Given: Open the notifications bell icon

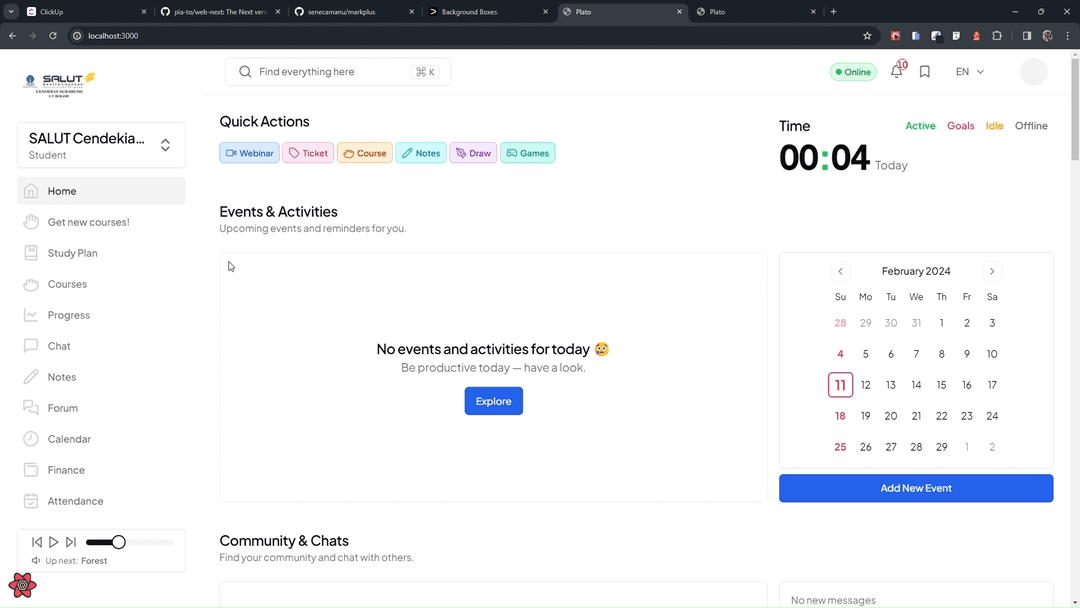Looking at the screenshot, I should click(x=896, y=72).
